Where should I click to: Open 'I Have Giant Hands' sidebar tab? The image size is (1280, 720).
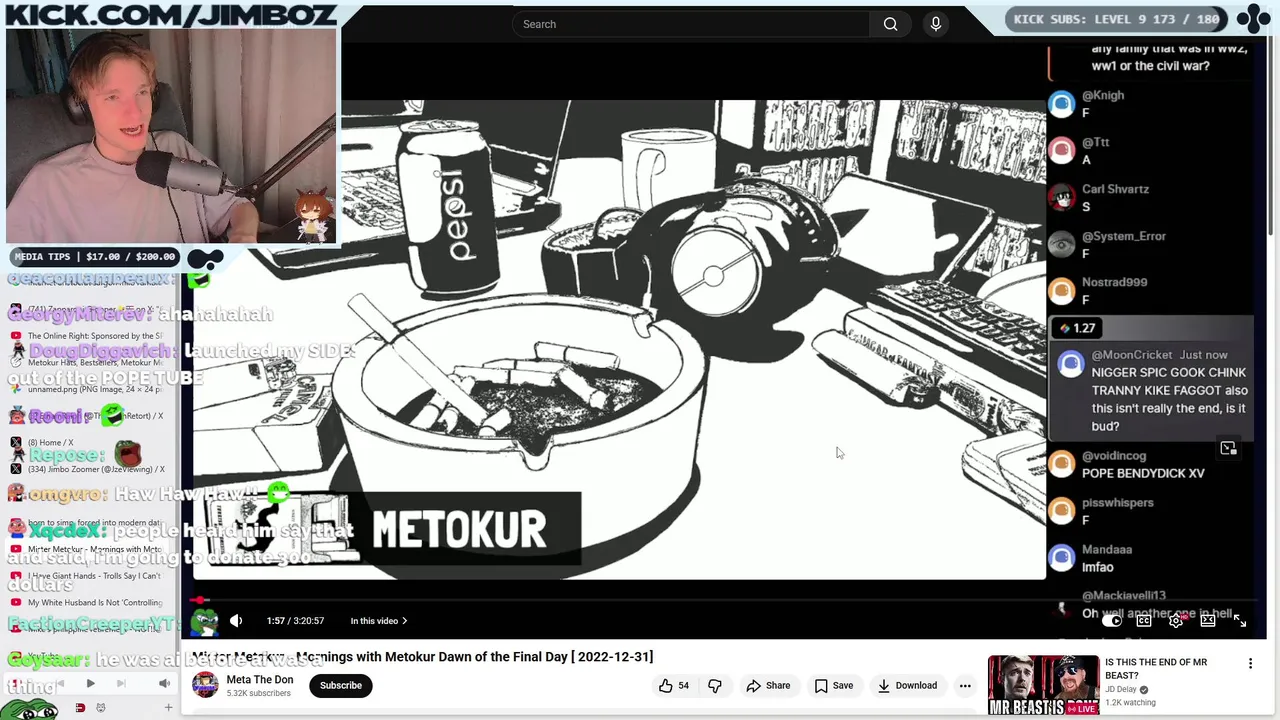point(88,576)
